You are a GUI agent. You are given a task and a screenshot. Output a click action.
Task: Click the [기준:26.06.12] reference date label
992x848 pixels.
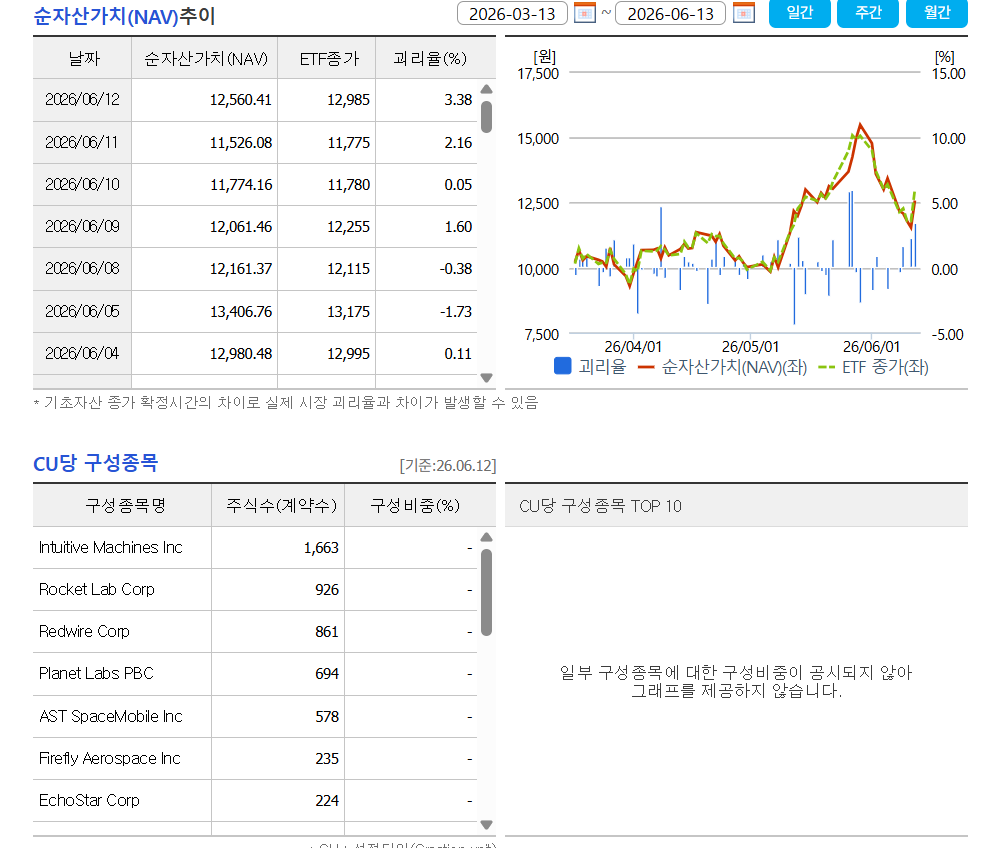click(448, 466)
